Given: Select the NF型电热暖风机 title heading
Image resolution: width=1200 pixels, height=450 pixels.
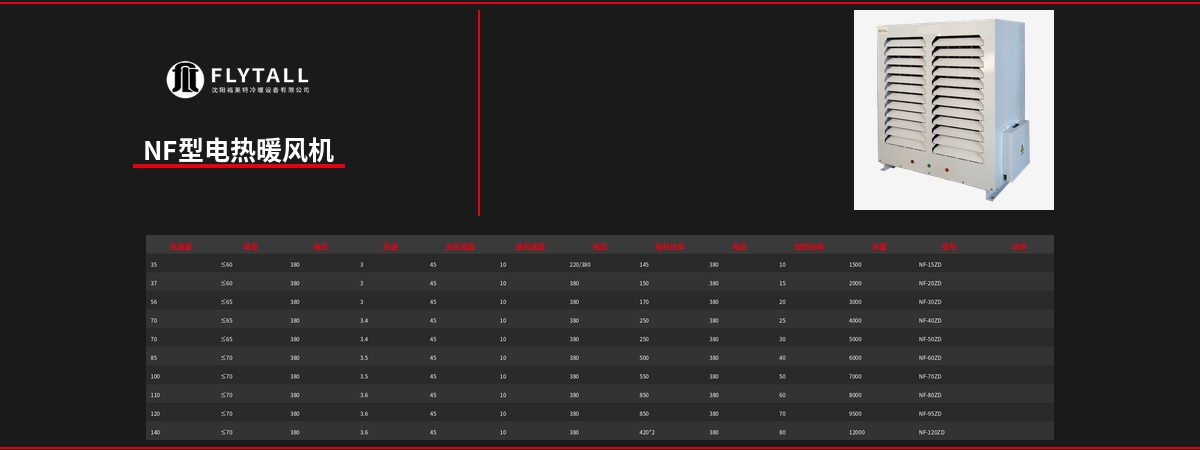Looking at the screenshot, I should 239,150.
